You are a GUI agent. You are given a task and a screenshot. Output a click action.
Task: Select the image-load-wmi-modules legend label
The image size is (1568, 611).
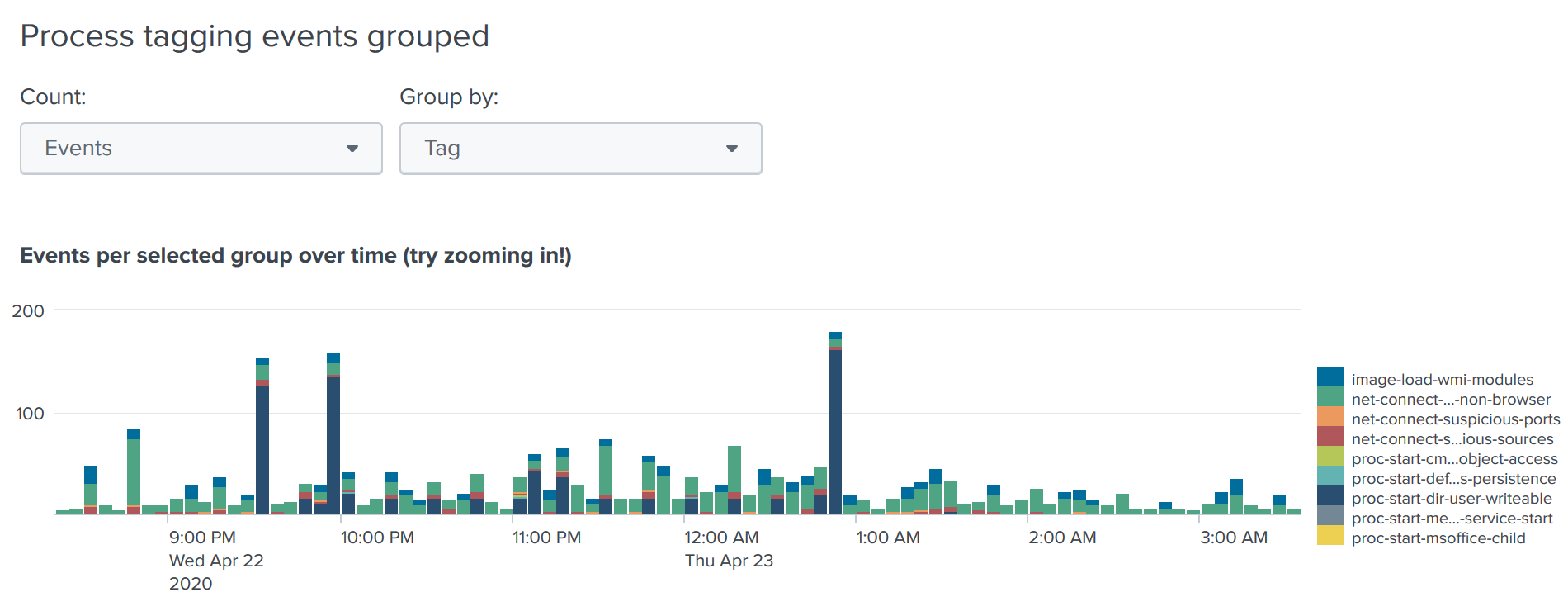pos(1442,380)
